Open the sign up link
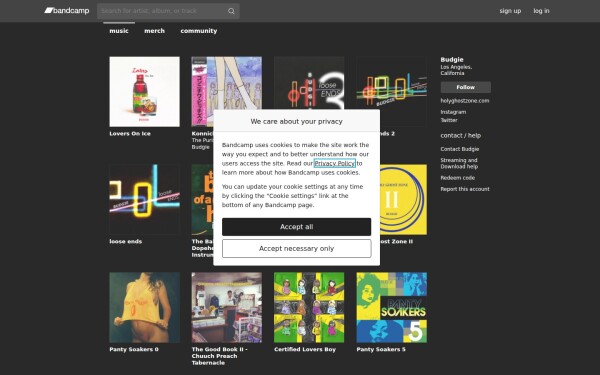The width and height of the screenshot is (600, 375). point(510,11)
